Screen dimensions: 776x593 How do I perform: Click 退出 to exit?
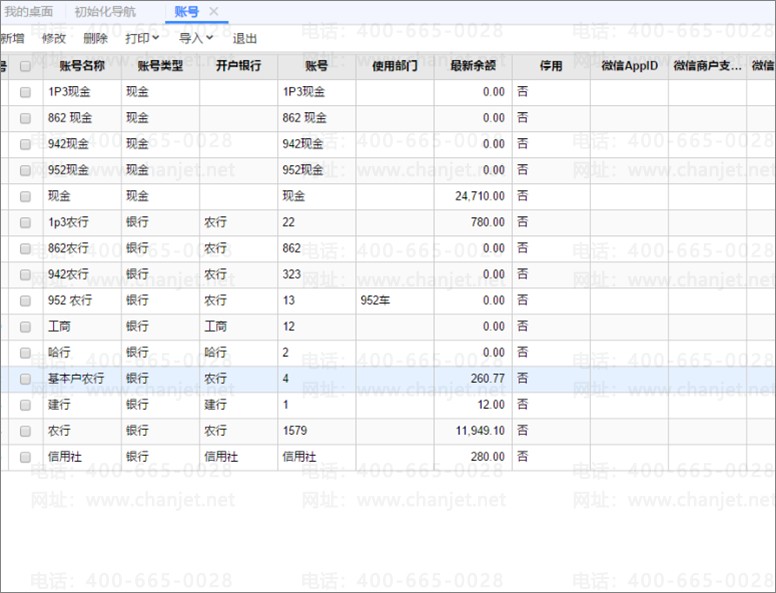click(244, 38)
